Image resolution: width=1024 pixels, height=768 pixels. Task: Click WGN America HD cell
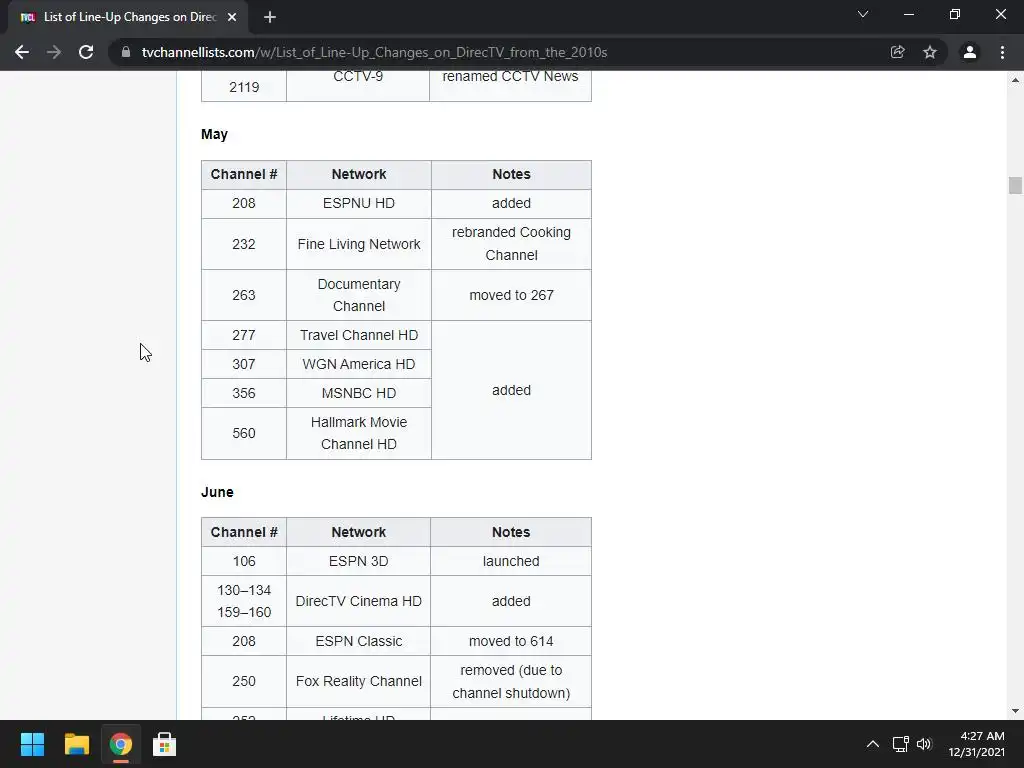359,364
